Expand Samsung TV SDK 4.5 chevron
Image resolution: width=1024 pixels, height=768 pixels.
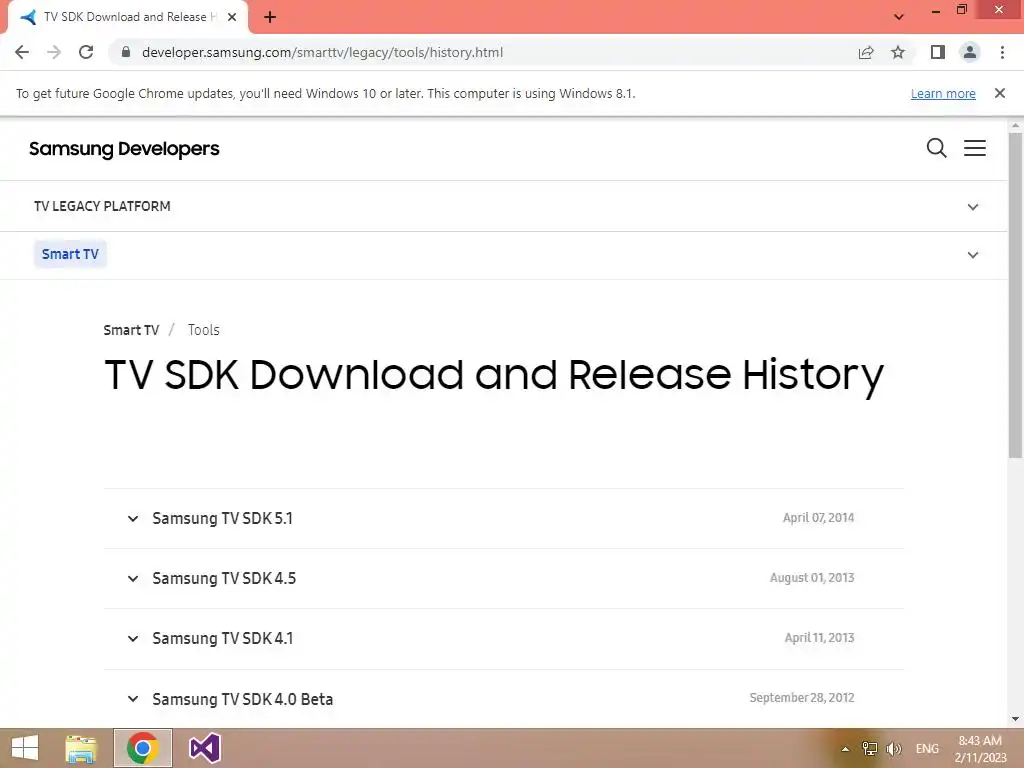click(133, 579)
